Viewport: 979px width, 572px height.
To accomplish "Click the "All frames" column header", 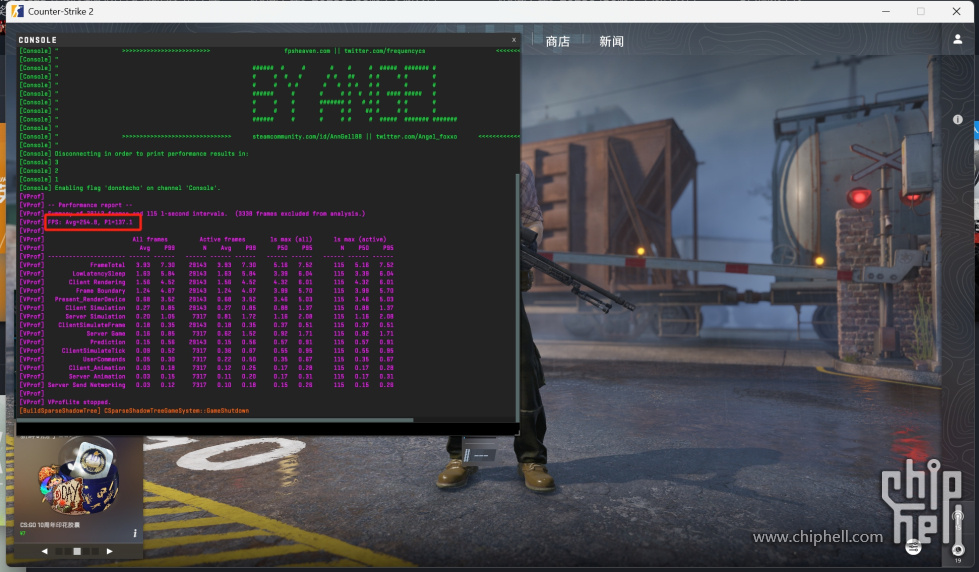I will click(x=150, y=239).
